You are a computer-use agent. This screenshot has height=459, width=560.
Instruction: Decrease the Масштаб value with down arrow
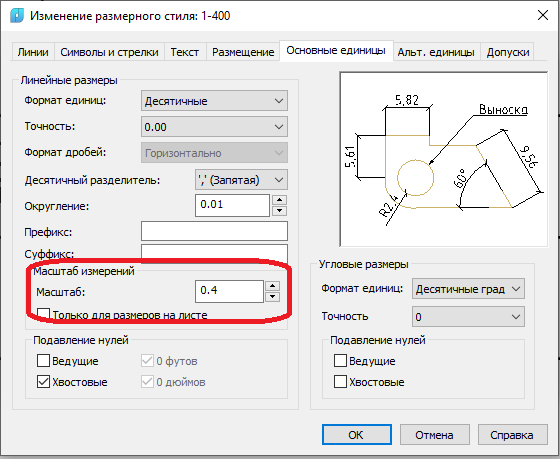tap(272, 296)
